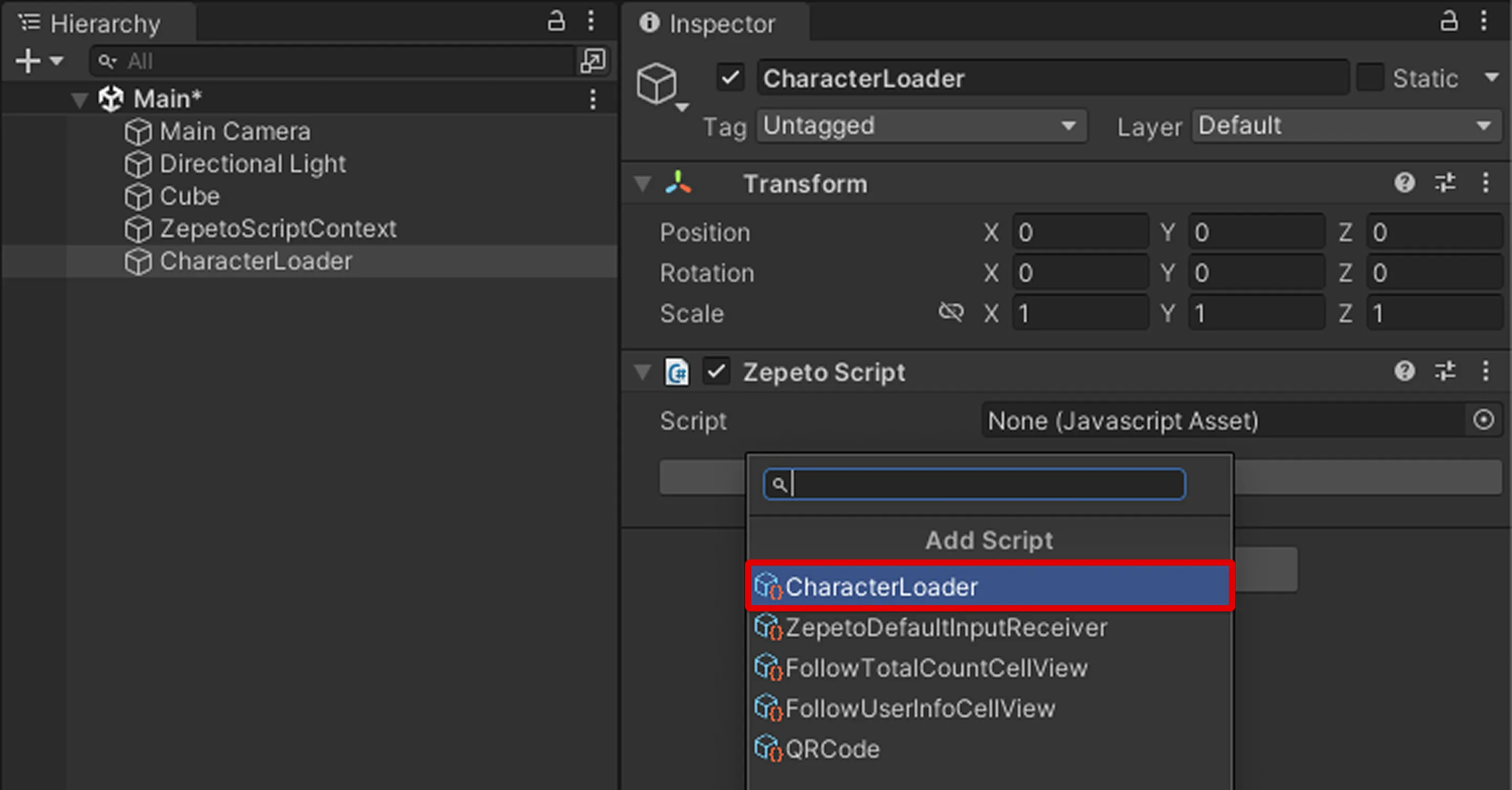Toggle the Zepeto Script enabled checkbox
The height and width of the screenshot is (790, 1512).
pos(716,371)
